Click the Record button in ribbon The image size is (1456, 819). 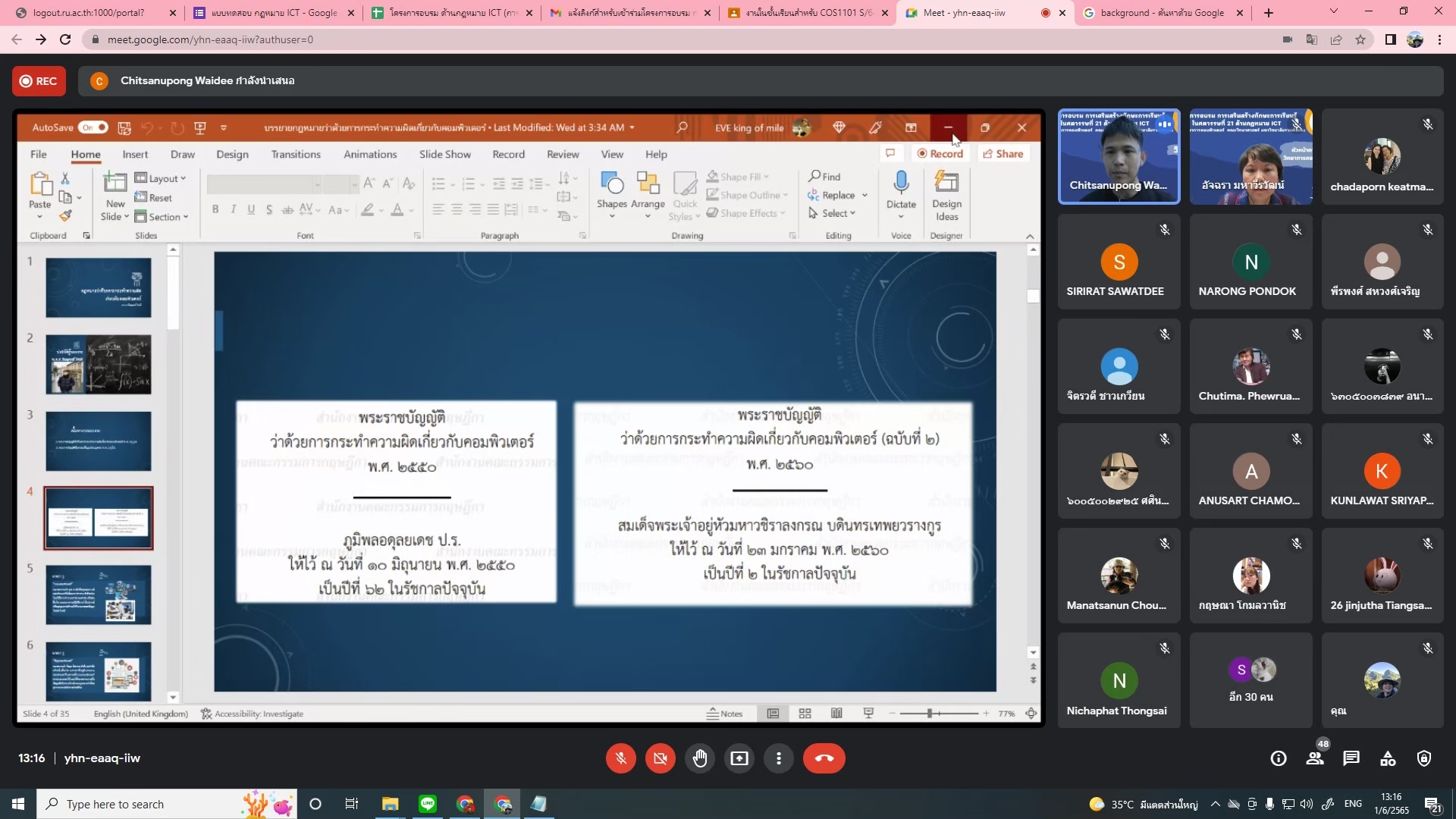(x=940, y=153)
